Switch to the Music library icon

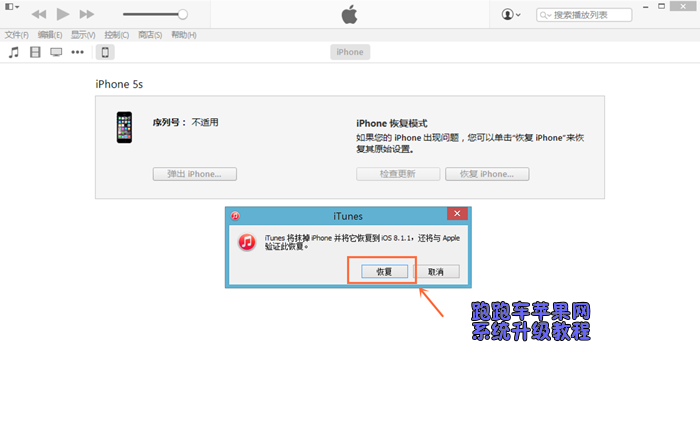tap(14, 52)
